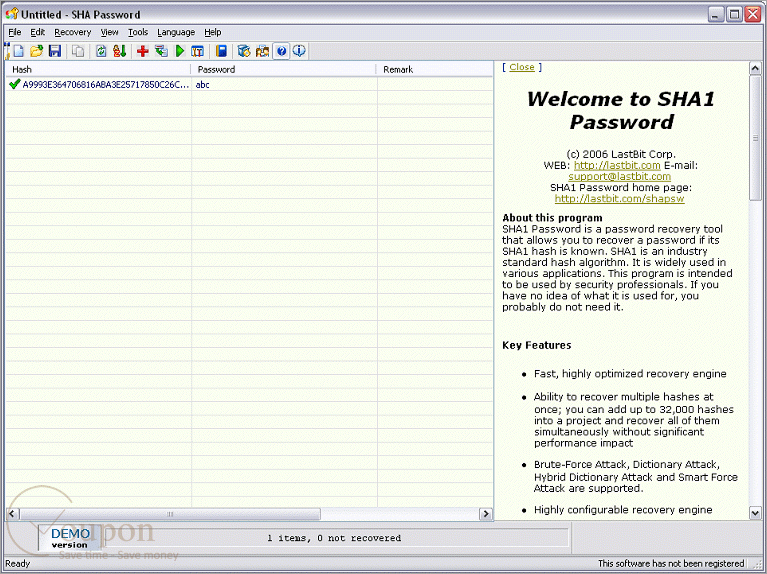Viewport: 767px width, 574px height.
Task: Click the horizontal scrollbar thumb of hash list
Action: click(x=170, y=514)
